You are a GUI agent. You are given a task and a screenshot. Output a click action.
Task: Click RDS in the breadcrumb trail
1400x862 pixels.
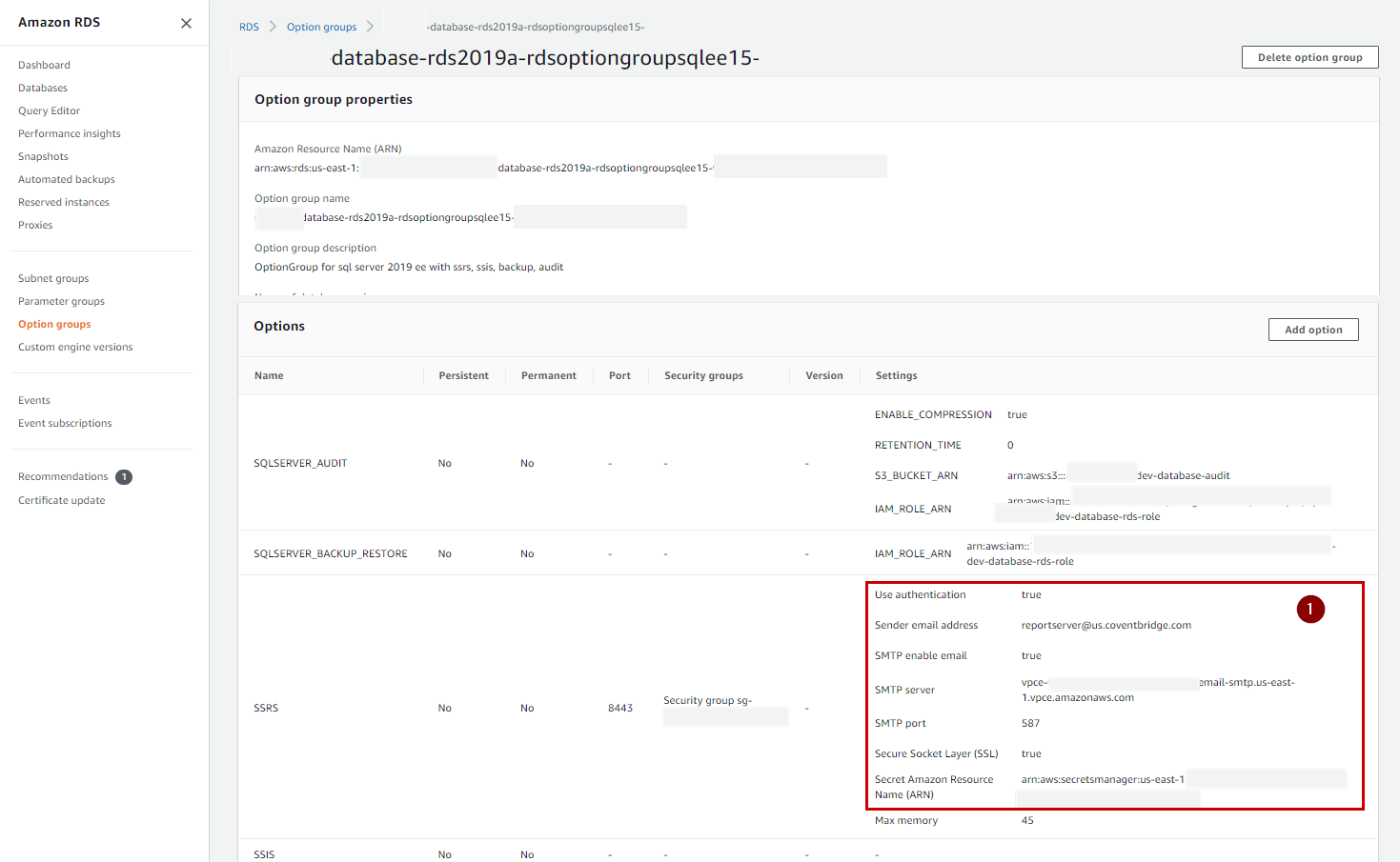(249, 27)
